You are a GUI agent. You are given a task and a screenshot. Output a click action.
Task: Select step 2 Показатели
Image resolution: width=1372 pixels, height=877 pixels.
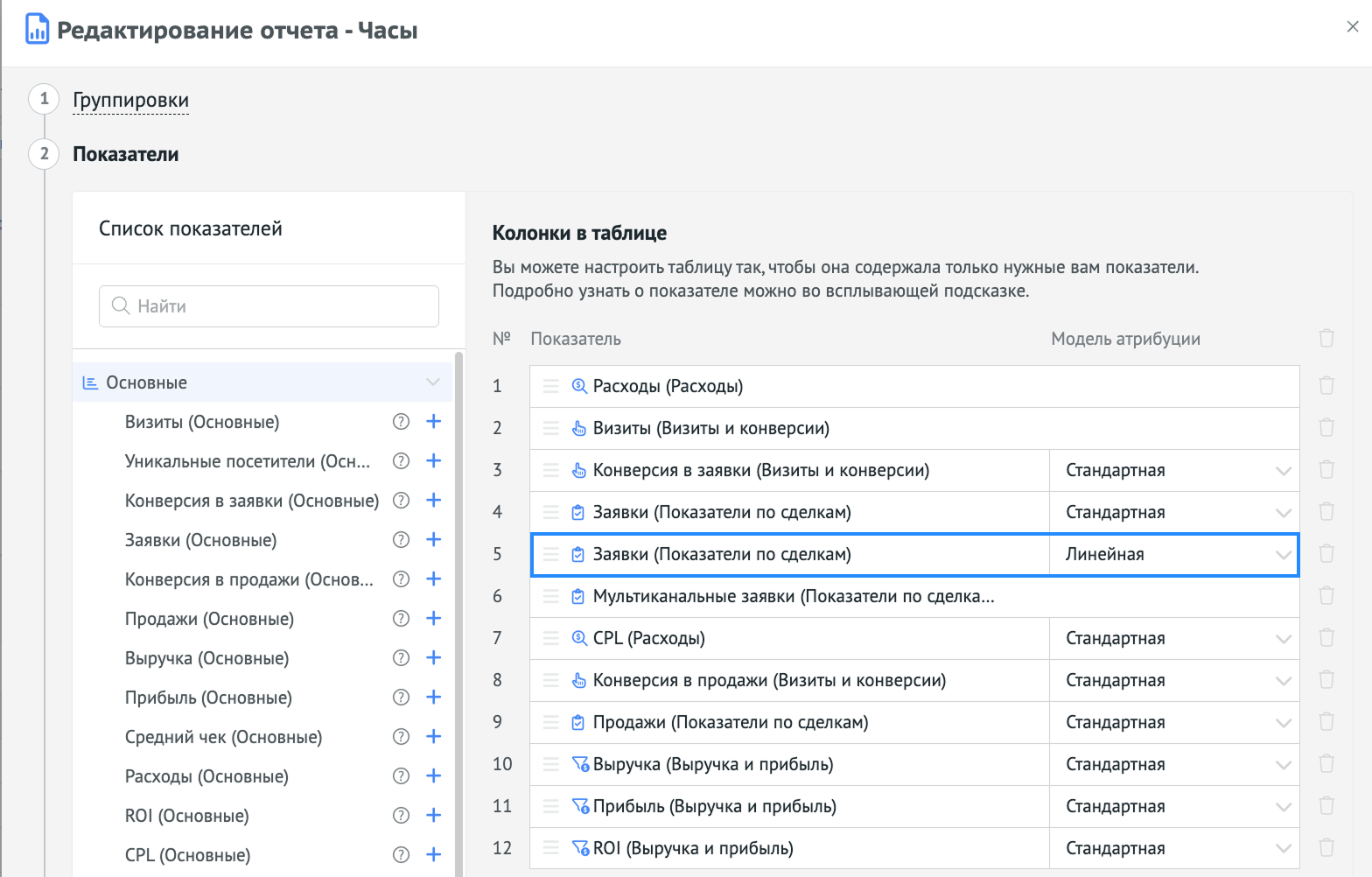[125, 155]
